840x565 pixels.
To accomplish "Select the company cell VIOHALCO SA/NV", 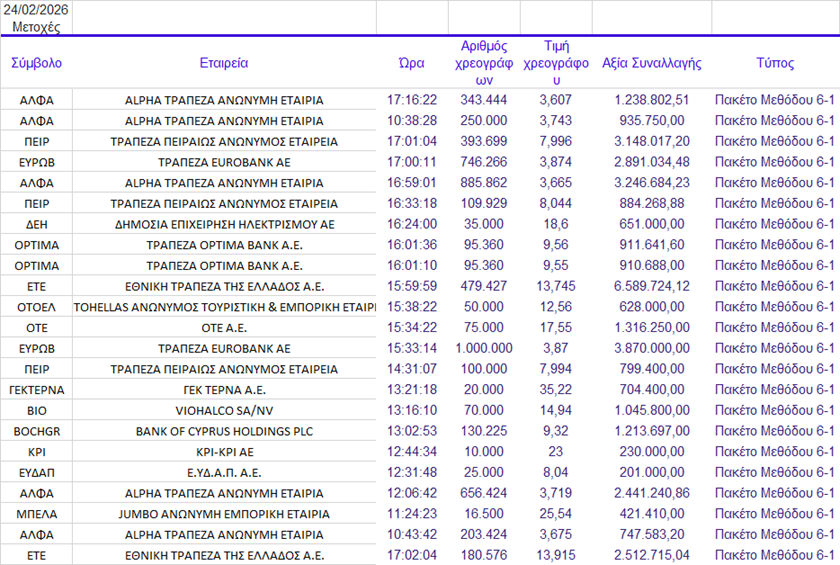I will pos(224,411).
